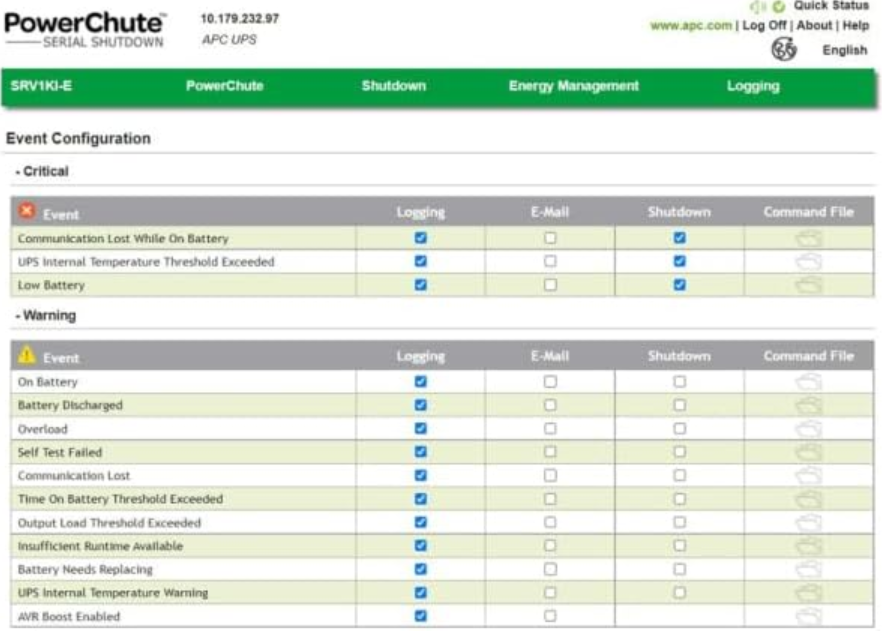Click the Output Load Threshold Exceeded event name
882x633 pixels.
click(109, 523)
